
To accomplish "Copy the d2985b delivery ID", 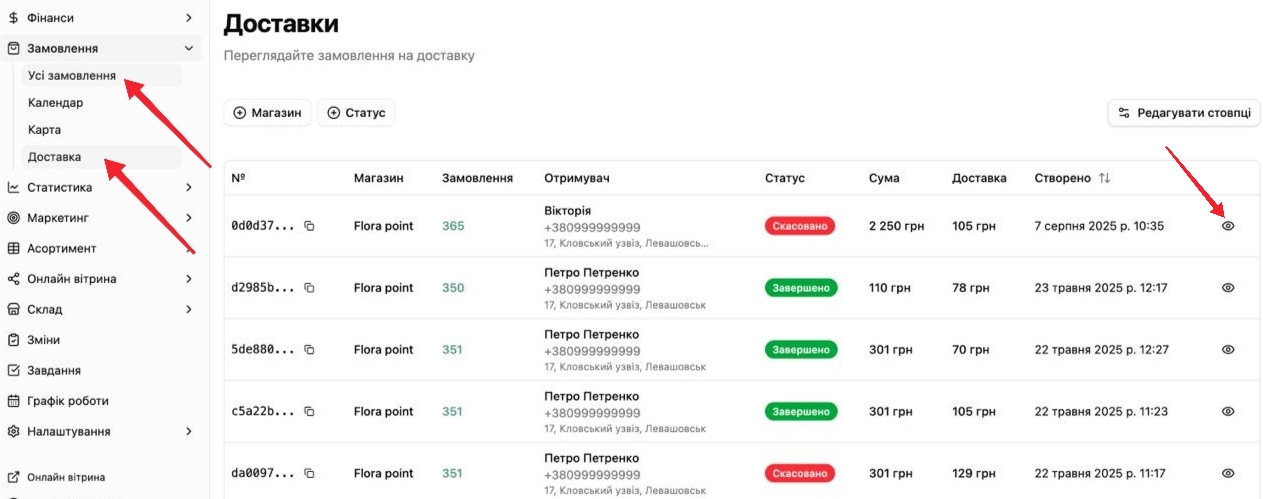I will pyautogui.click(x=309, y=288).
